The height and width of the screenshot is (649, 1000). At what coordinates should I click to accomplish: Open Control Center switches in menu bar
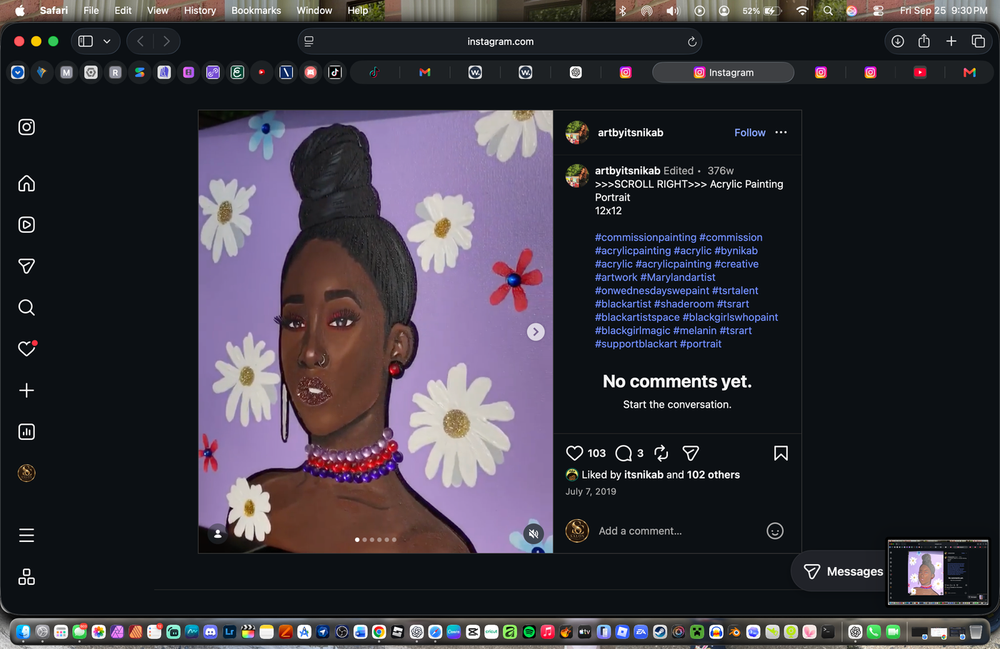click(878, 10)
